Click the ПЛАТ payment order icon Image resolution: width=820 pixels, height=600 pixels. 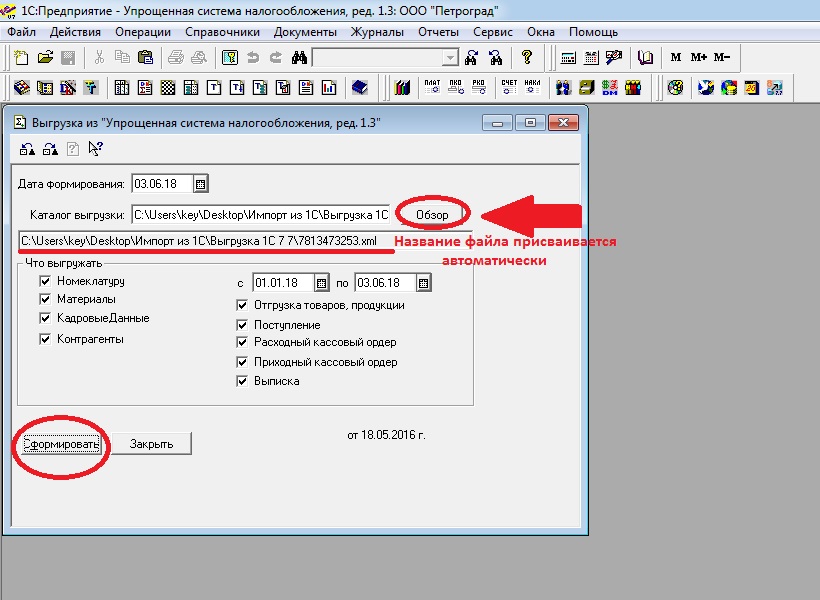(x=433, y=87)
